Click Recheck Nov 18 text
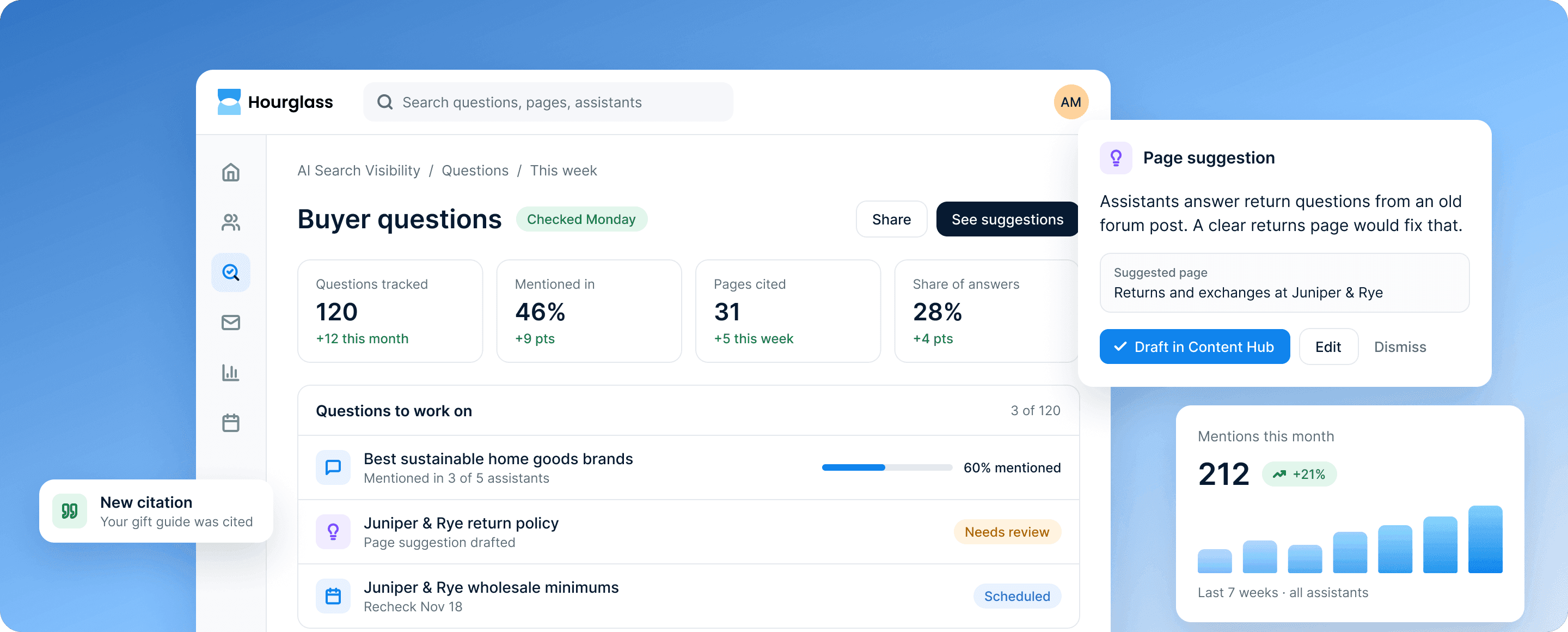This screenshot has height=632, width=1568. pyautogui.click(x=413, y=607)
